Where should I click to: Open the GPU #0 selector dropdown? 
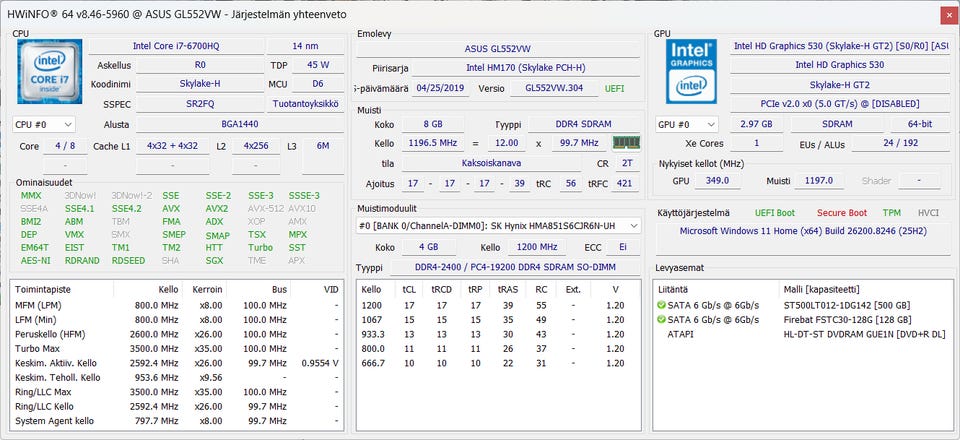(x=686, y=124)
